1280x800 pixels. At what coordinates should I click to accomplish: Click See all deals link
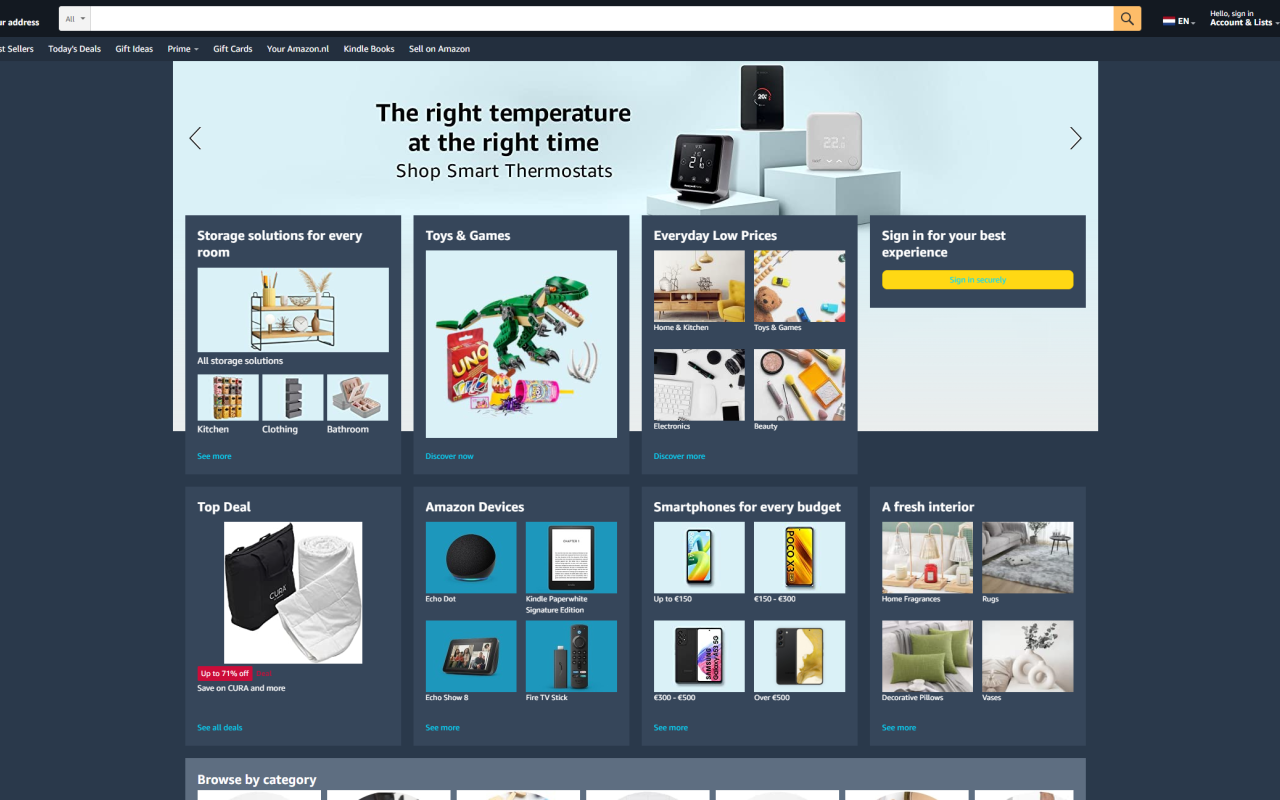point(220,728)
